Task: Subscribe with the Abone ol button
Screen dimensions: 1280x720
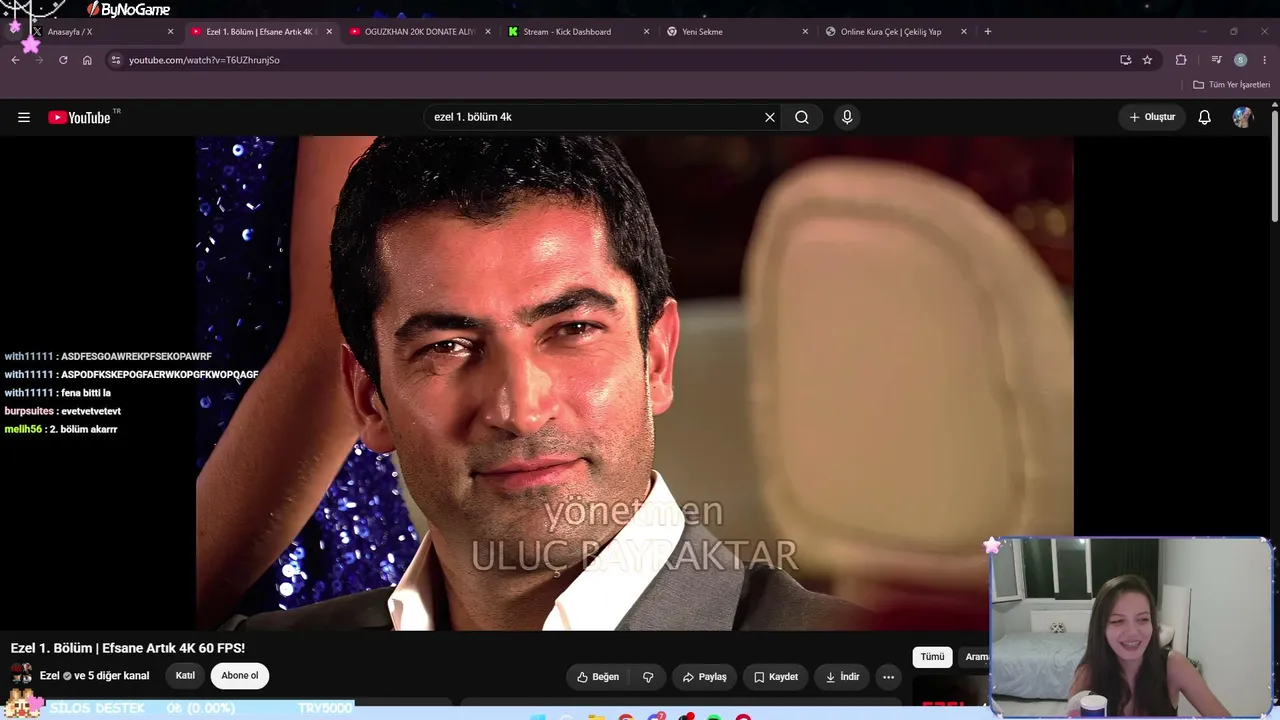Action: tap(240, 676)
